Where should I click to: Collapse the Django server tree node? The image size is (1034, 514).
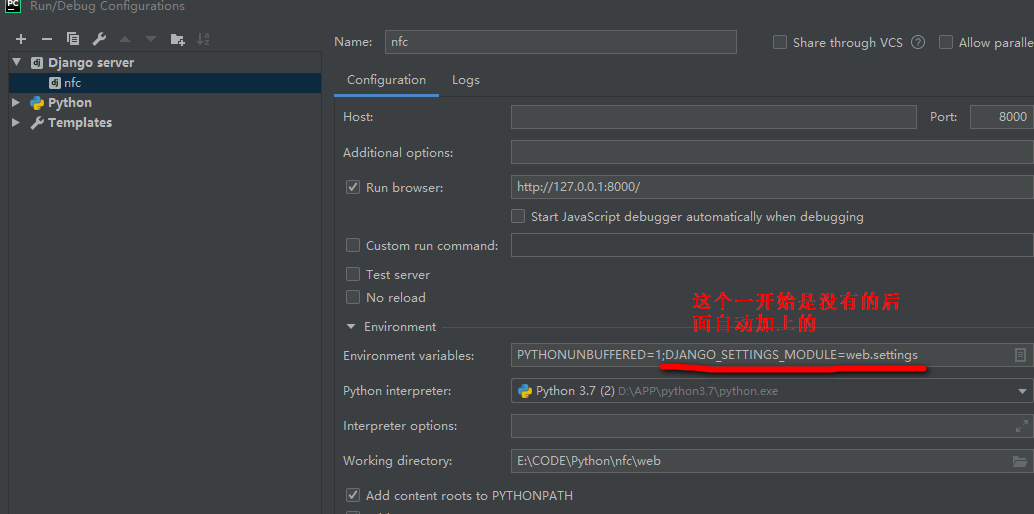coord(16,63)
